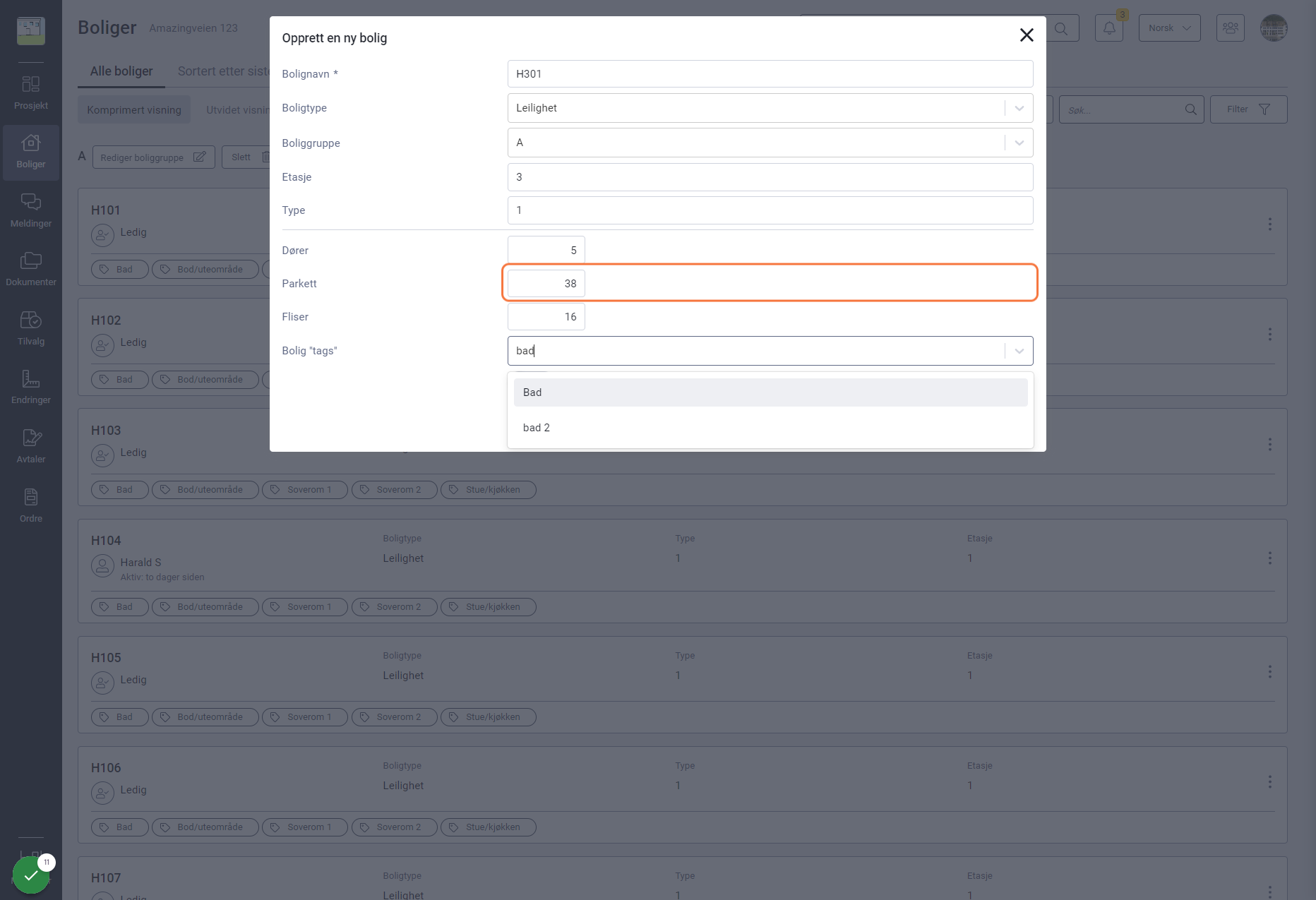
Task: Click the green checkmark task badge
Action: 31,875
